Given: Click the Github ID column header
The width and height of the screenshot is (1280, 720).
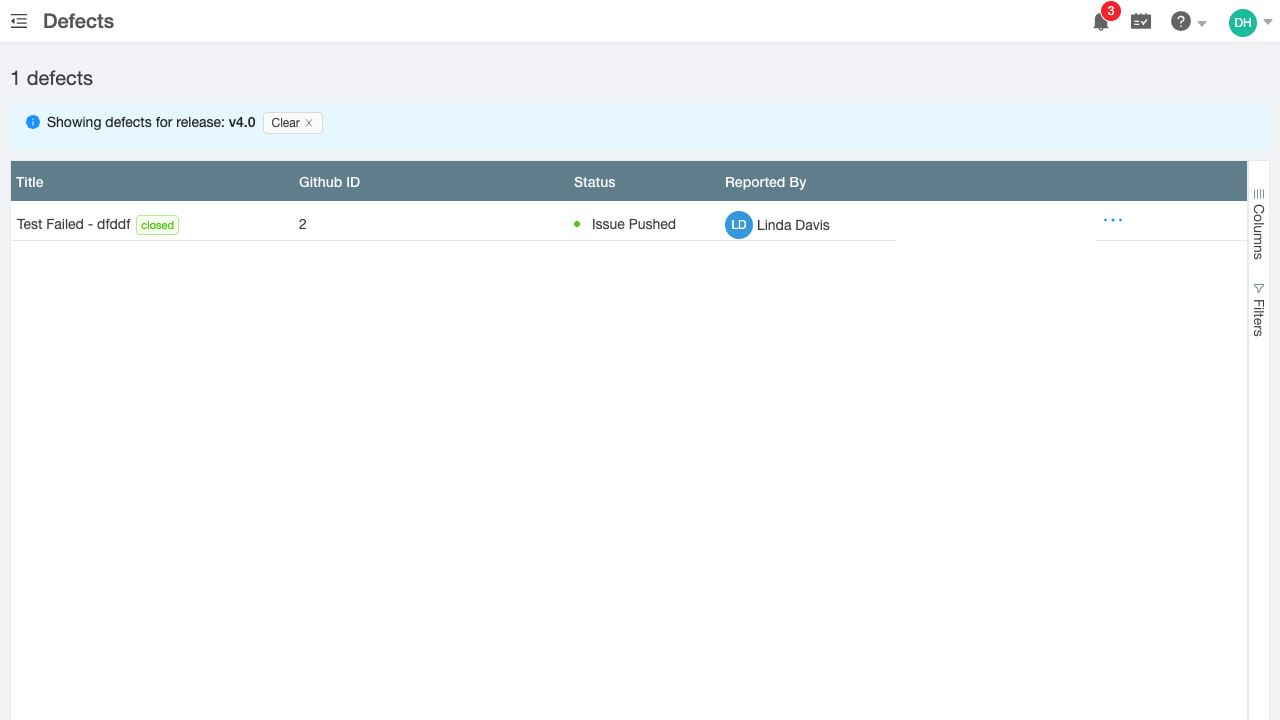Looking at the screenshot, I should click(329, 182).
